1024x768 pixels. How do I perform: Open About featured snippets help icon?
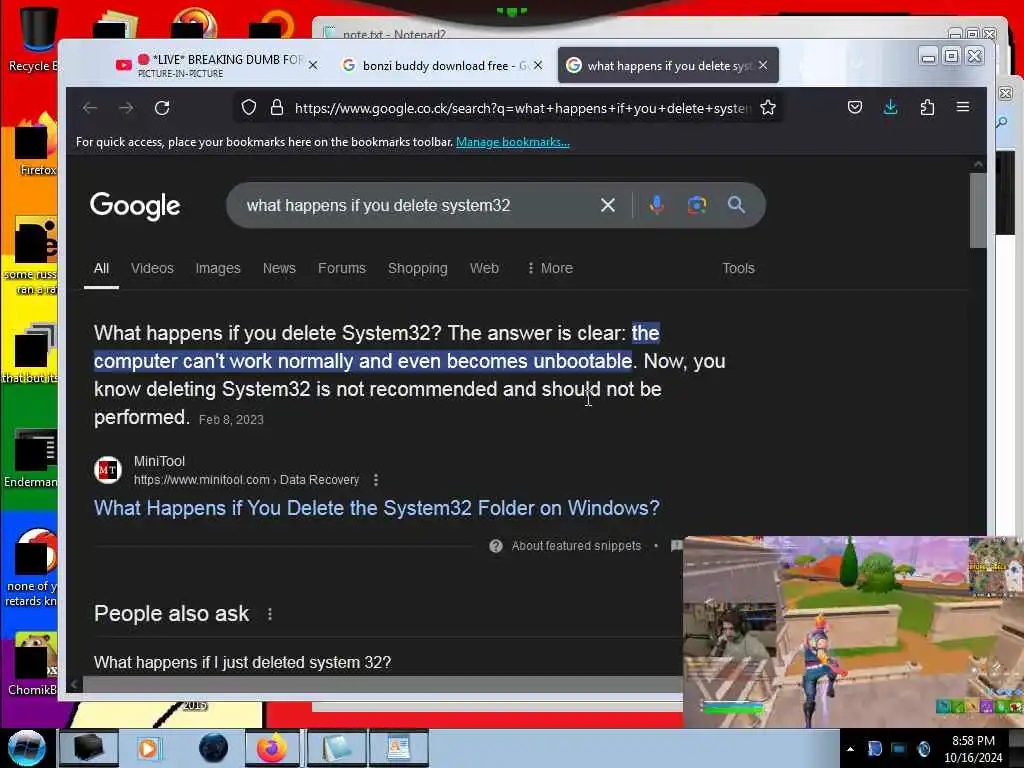point(496,546)
